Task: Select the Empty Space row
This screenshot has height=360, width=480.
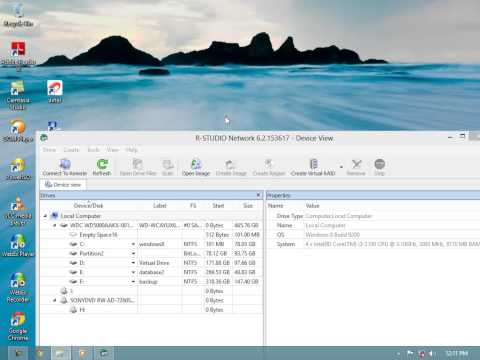Action: pyautogui.click(x=151, y=235)
